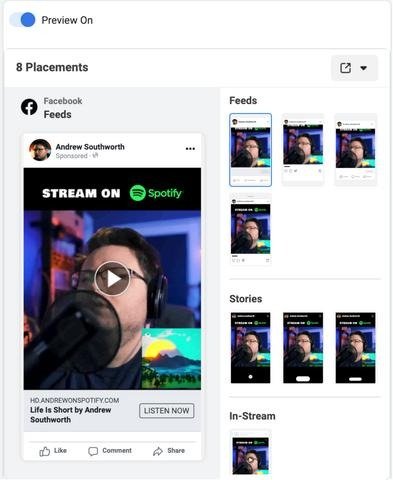The image size is (393, 480).
Task: Toggle the Preview On switch
Action: click(22, 20)
